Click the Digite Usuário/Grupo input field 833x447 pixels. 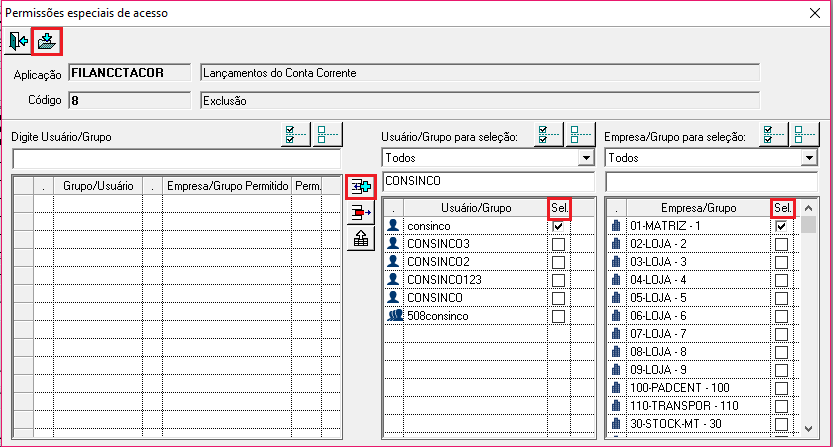point(176,159)
